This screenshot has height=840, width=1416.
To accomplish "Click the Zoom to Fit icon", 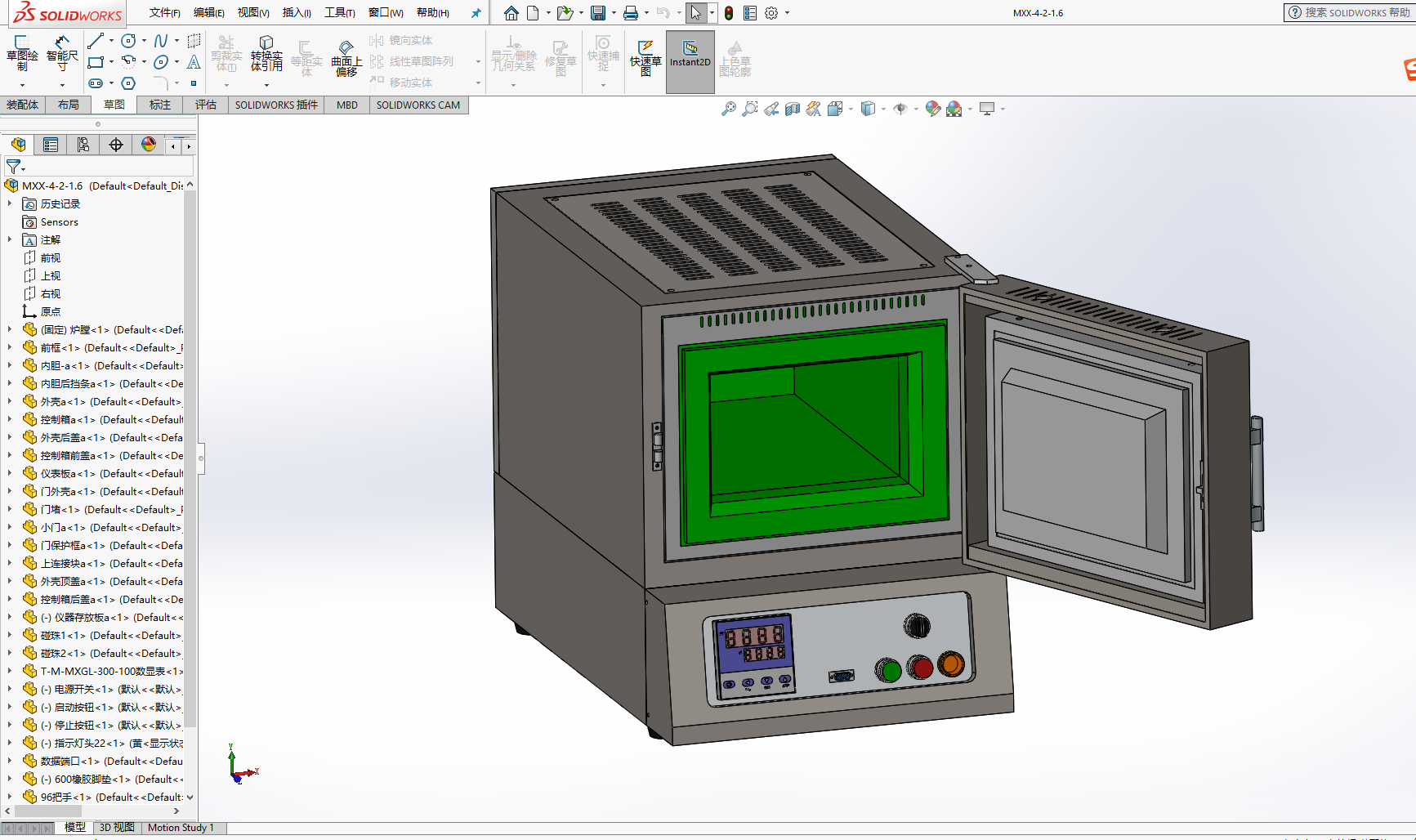I will [x=729, y=109].
